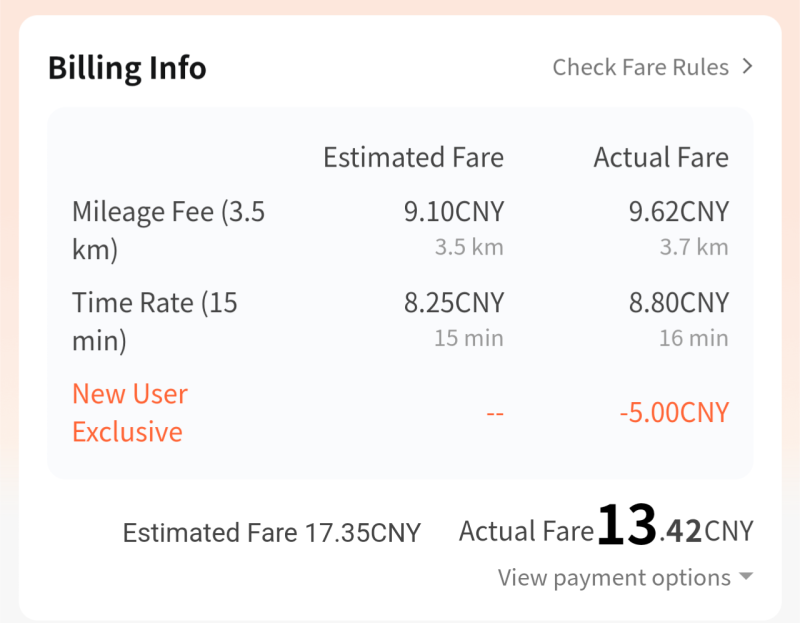Click the 3.7 km actual distance text
This screenshot has height=623, width=800.
pos(694,248)
